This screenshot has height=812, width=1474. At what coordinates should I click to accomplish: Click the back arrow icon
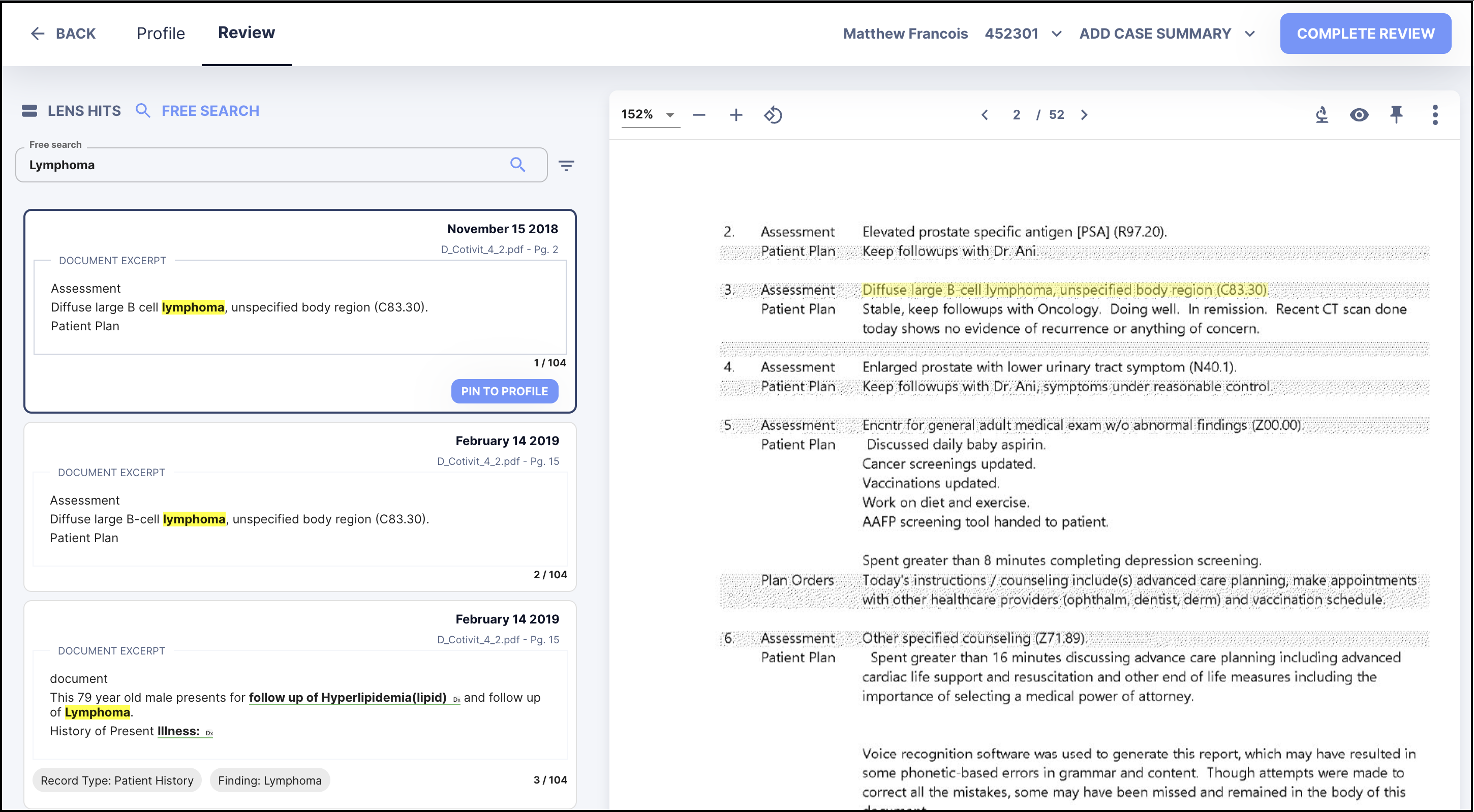click(38, 34)
